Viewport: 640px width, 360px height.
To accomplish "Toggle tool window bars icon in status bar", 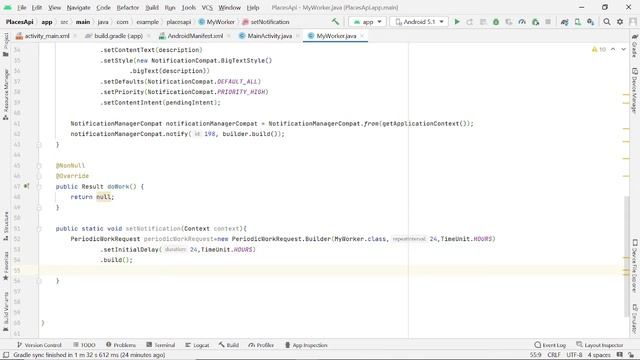I will tap(6, 355).
